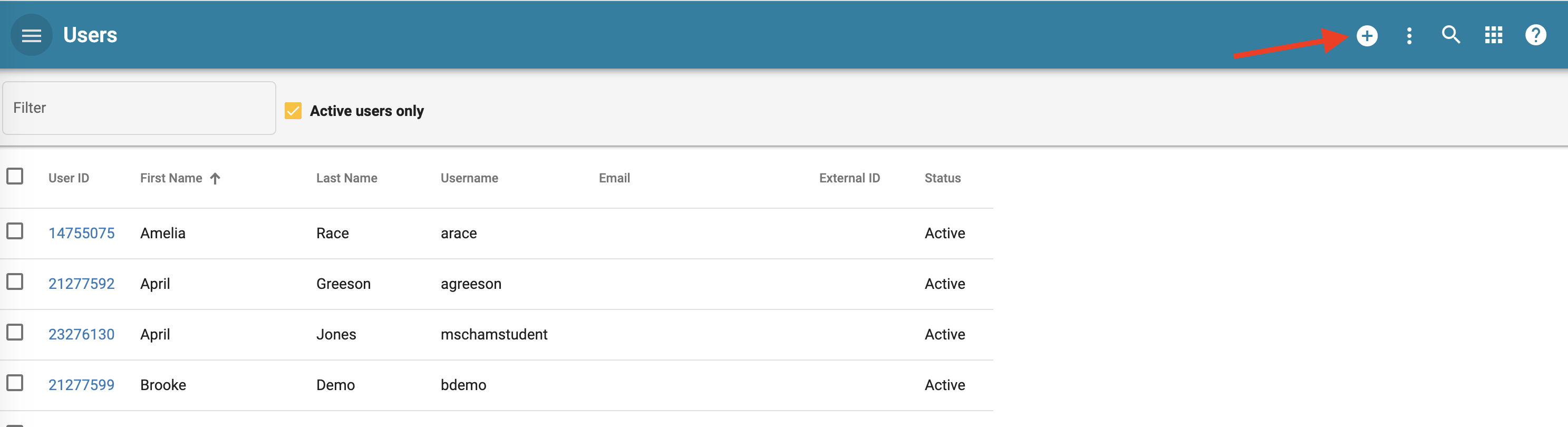Click the Users page title

point(90,35)
